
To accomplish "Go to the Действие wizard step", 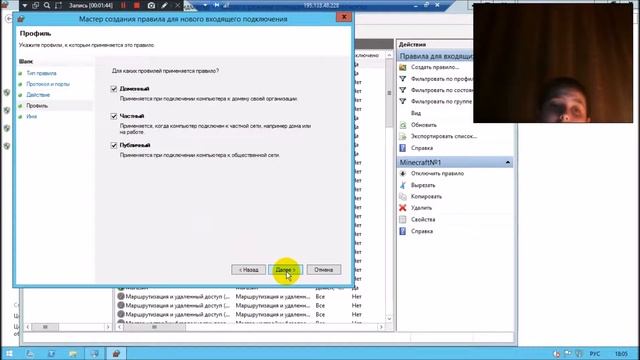I will (x=38, y=95).
